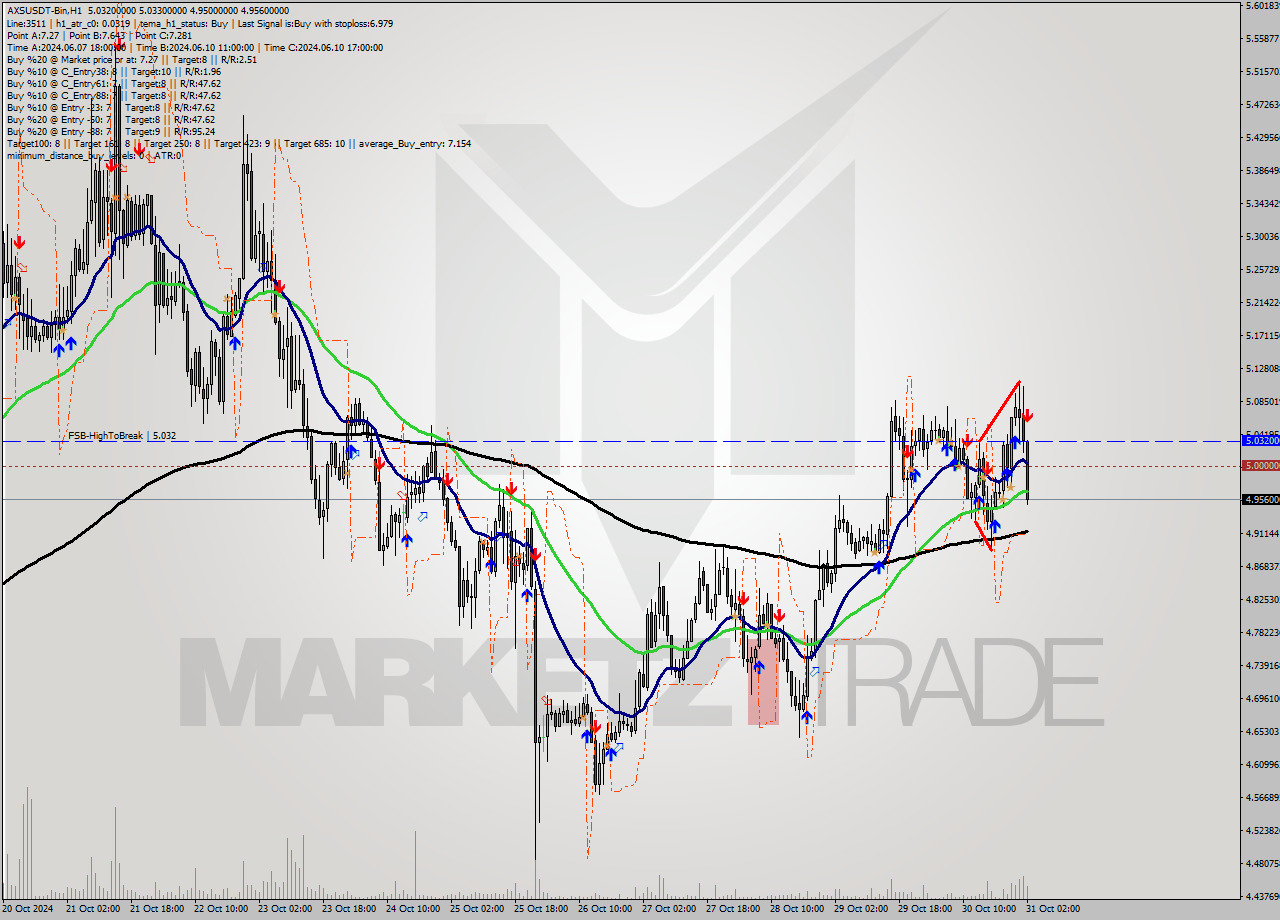Click the '22 Oct 10:00' time label
This screenshot has width=1280, height=920.
pos(220,909)
